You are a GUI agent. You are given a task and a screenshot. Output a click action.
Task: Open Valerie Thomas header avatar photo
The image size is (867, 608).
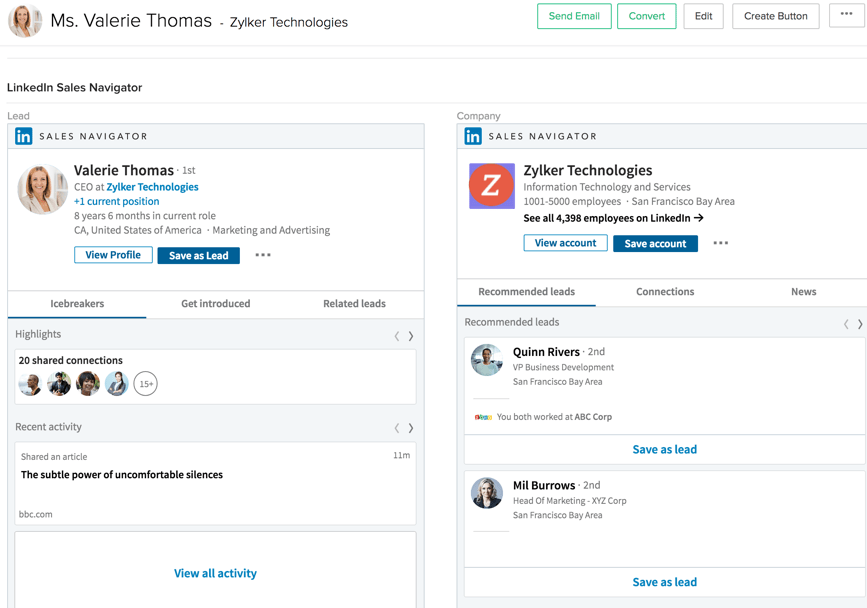point(25,21)
